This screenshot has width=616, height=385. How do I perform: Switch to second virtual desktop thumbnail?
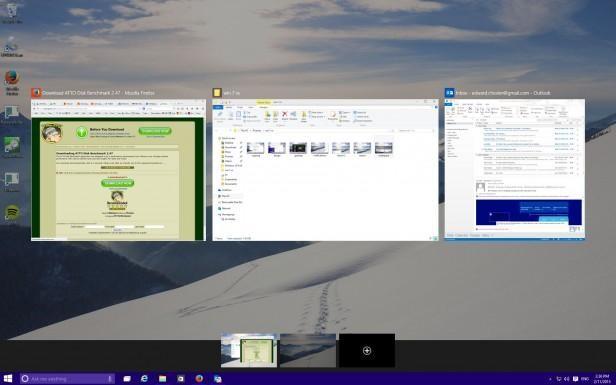pyautogui.click(x=308, y=350)
